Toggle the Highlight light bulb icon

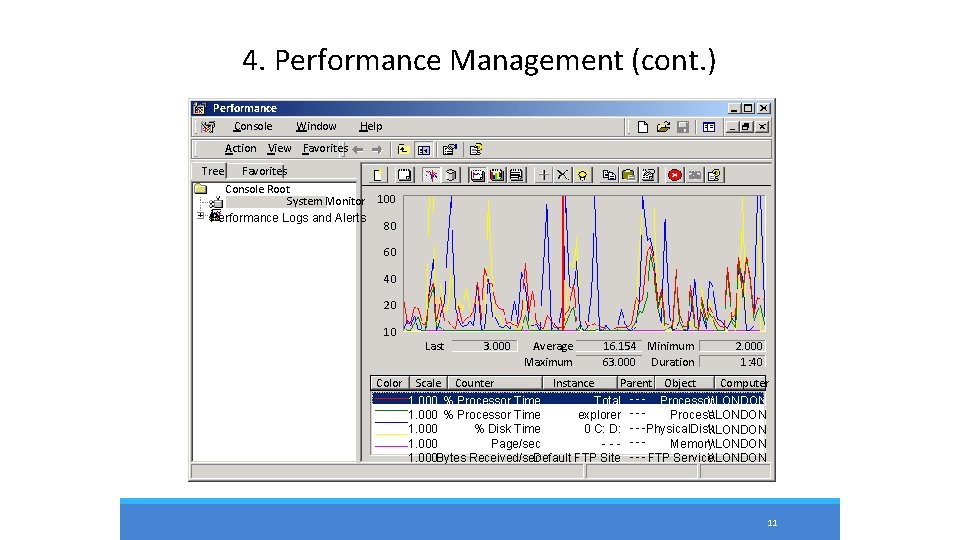(x=582, y=175)
